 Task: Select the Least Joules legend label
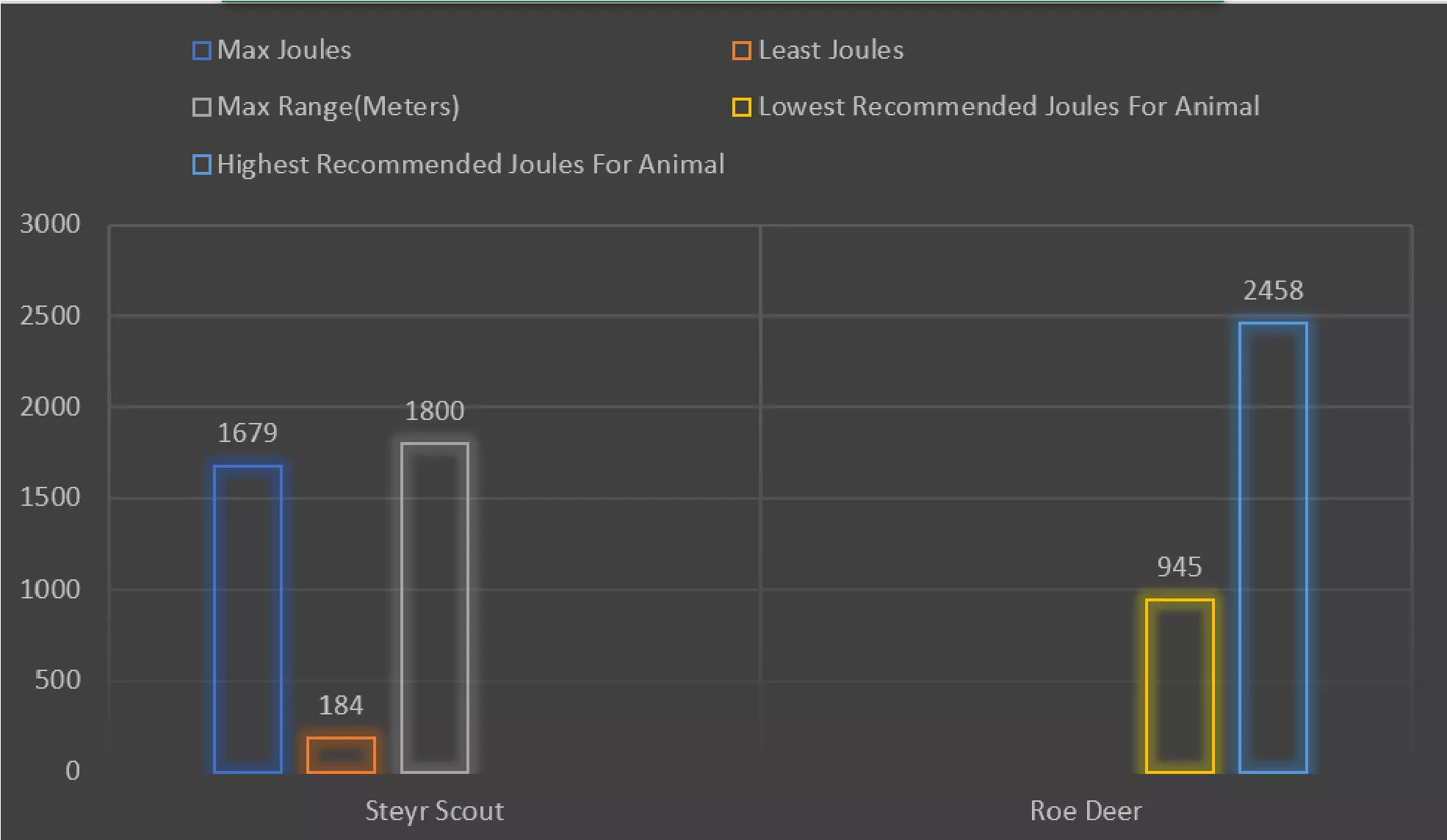(x=831, y=50)
